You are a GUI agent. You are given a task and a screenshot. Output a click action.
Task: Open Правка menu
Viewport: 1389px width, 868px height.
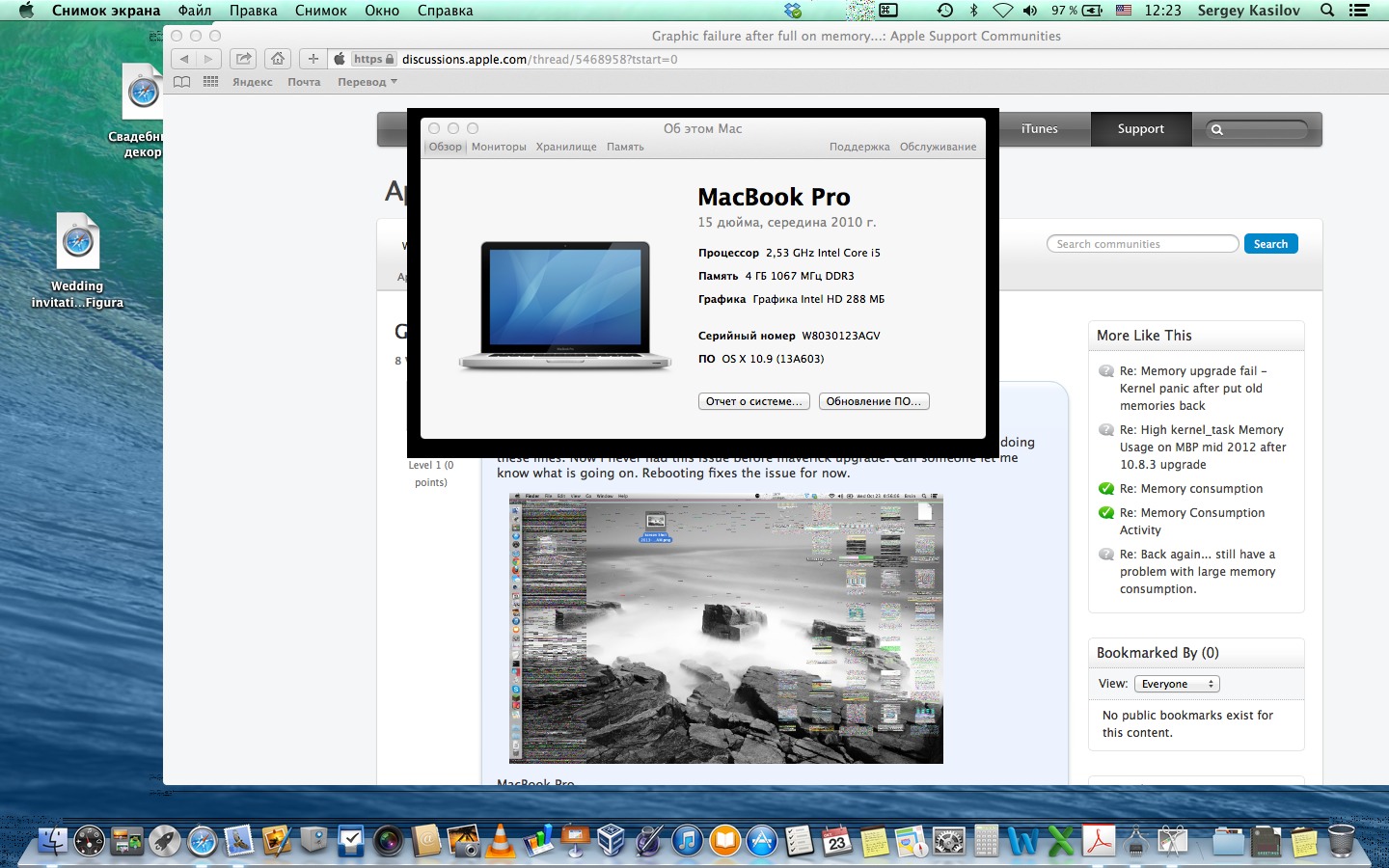pyautogui.click(x=254, y=11)
